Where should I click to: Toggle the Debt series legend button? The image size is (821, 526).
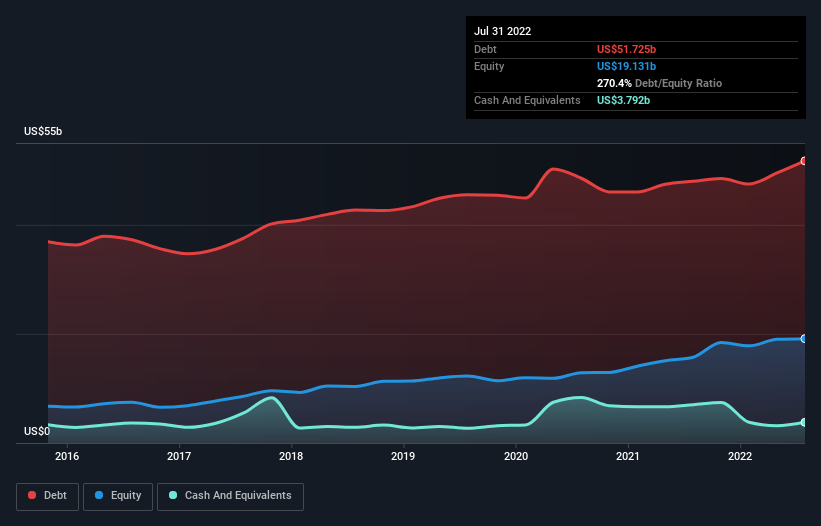pyautogui.click(x=47, y=496)
